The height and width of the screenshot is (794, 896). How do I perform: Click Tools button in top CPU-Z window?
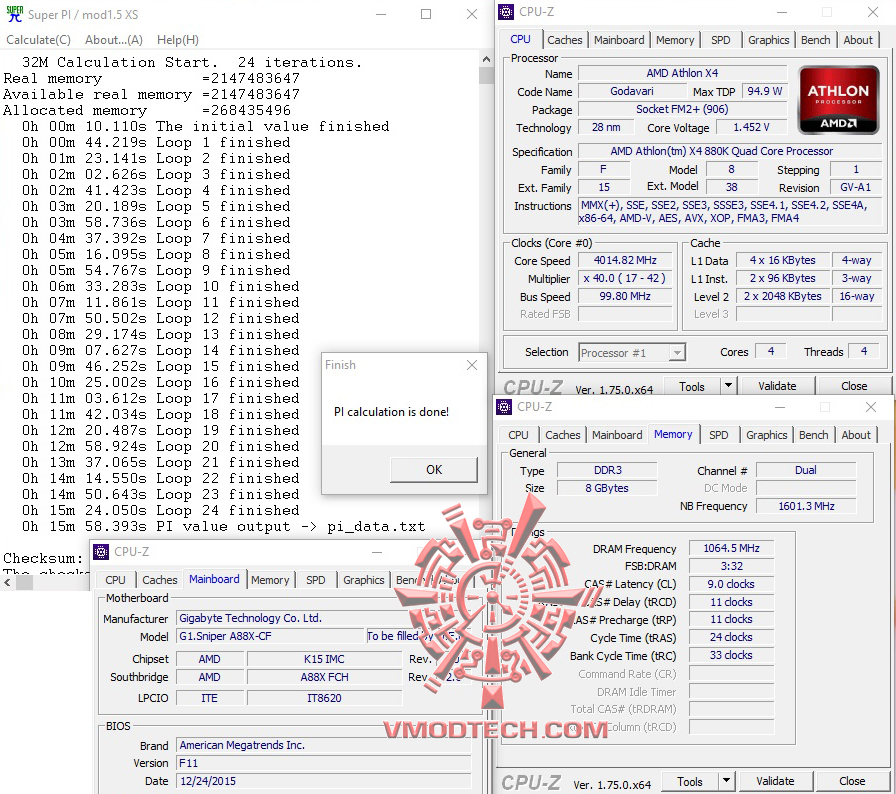[691, 387]
